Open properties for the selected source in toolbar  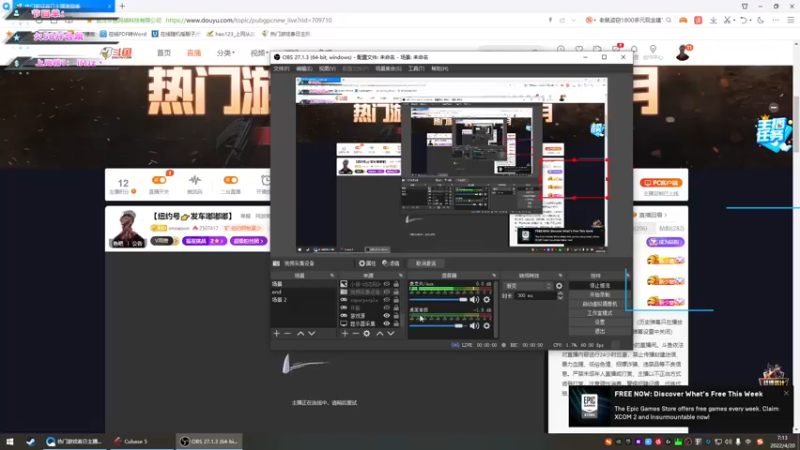tap(367, 263)
